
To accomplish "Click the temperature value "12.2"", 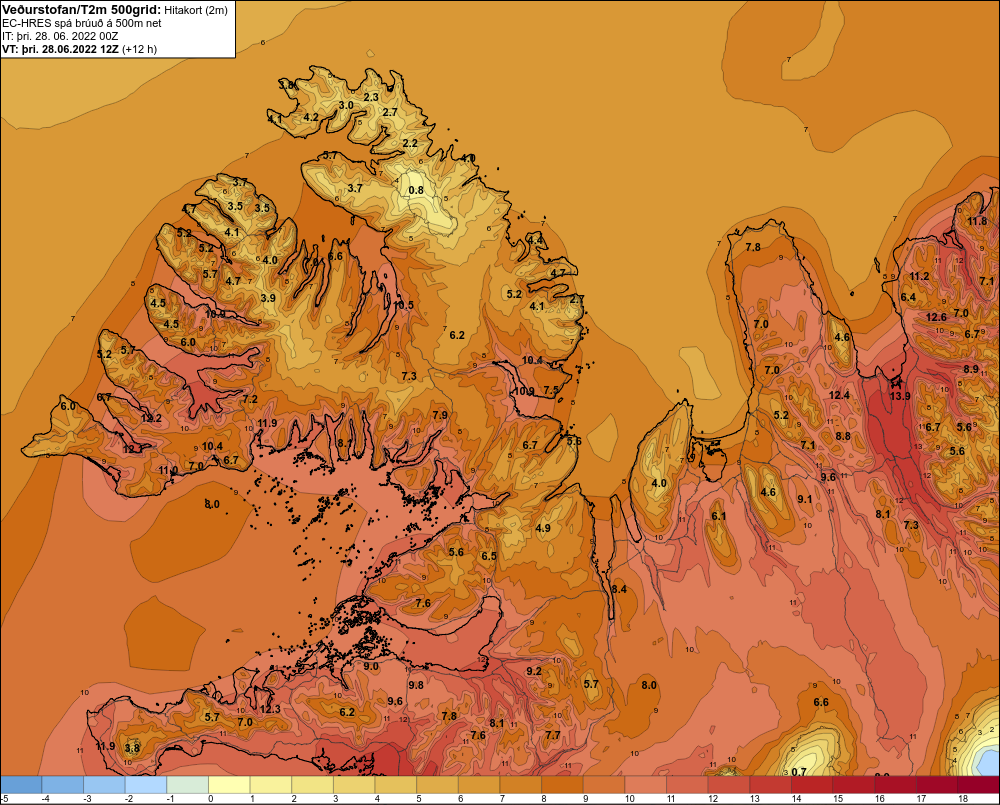I will [x=151, y=418].
